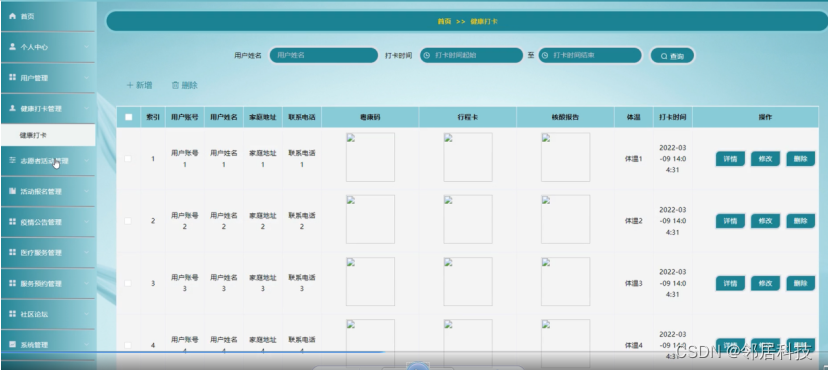Screen dimensions: 828x370
Task: Select the 健康打卡 submenu item
Action: click(x=48, y=135)
